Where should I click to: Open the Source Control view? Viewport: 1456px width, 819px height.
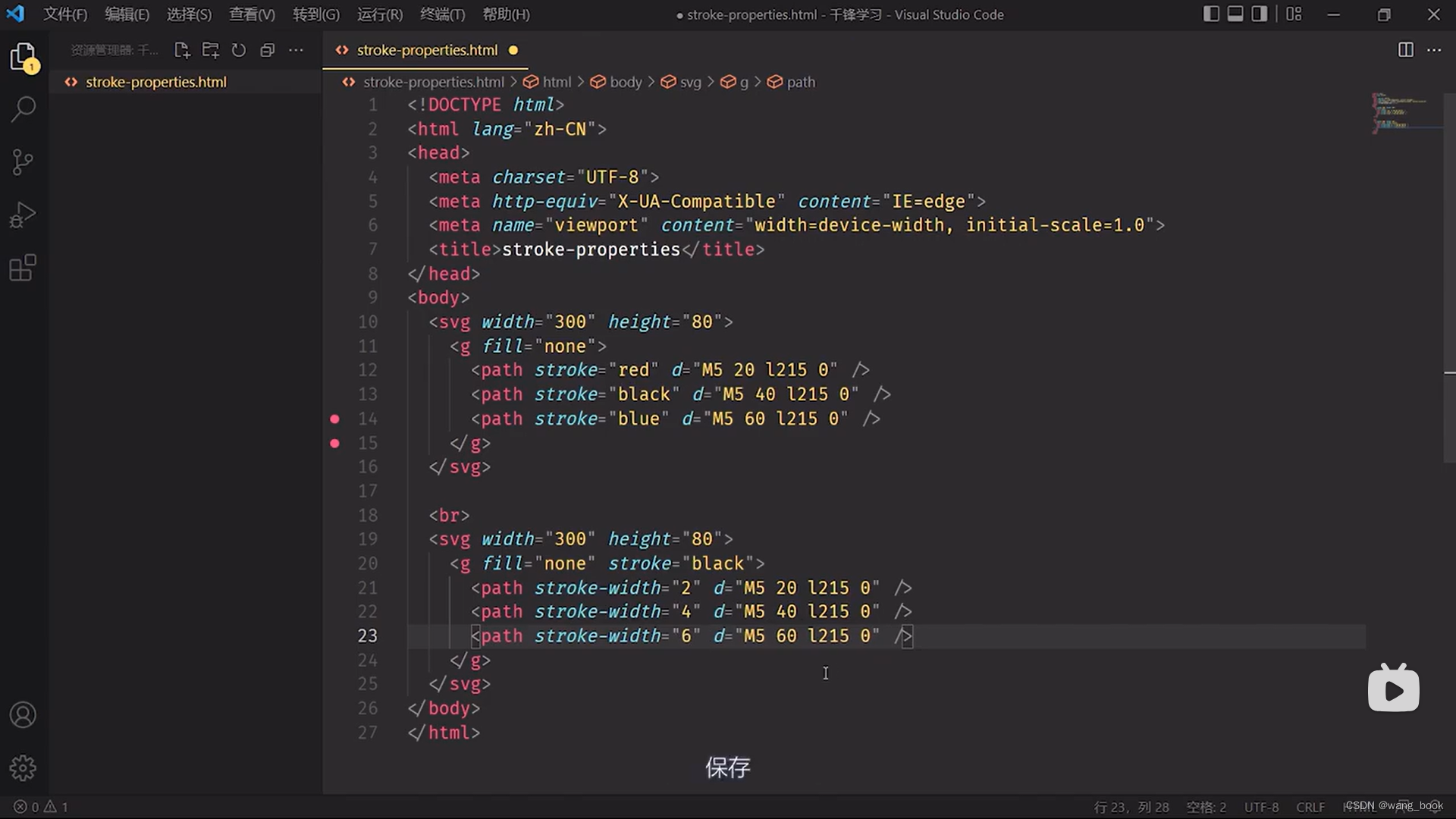[23, 162]
